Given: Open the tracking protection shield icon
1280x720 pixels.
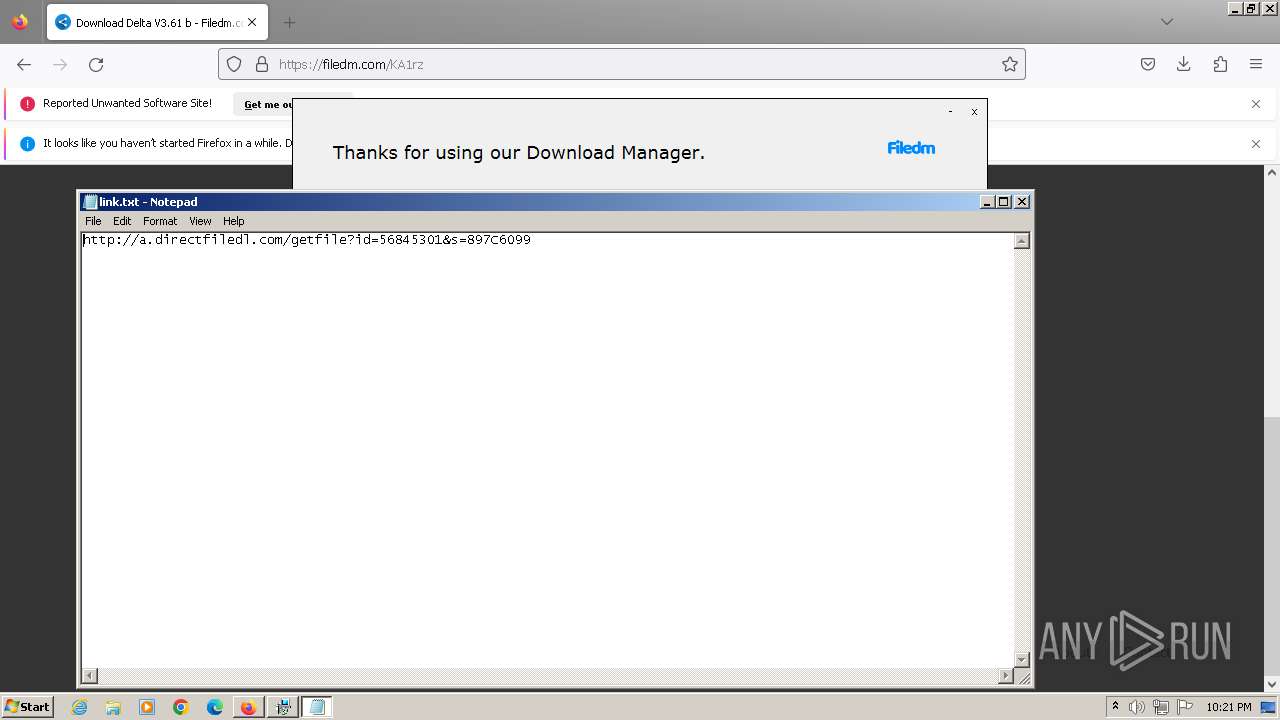Looking at the screenshot, I should (x=234, y=64).
